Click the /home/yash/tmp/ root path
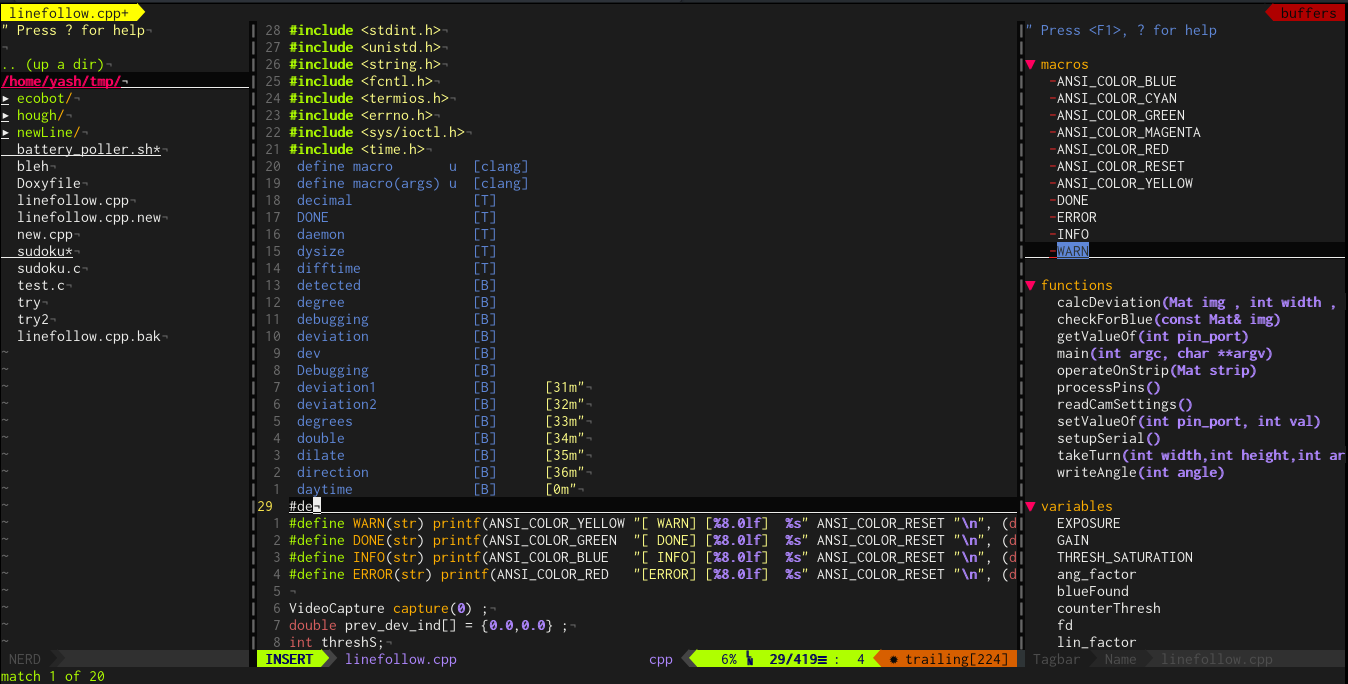1348x684 pixels. pyautogui.click(x=61, y=81)
